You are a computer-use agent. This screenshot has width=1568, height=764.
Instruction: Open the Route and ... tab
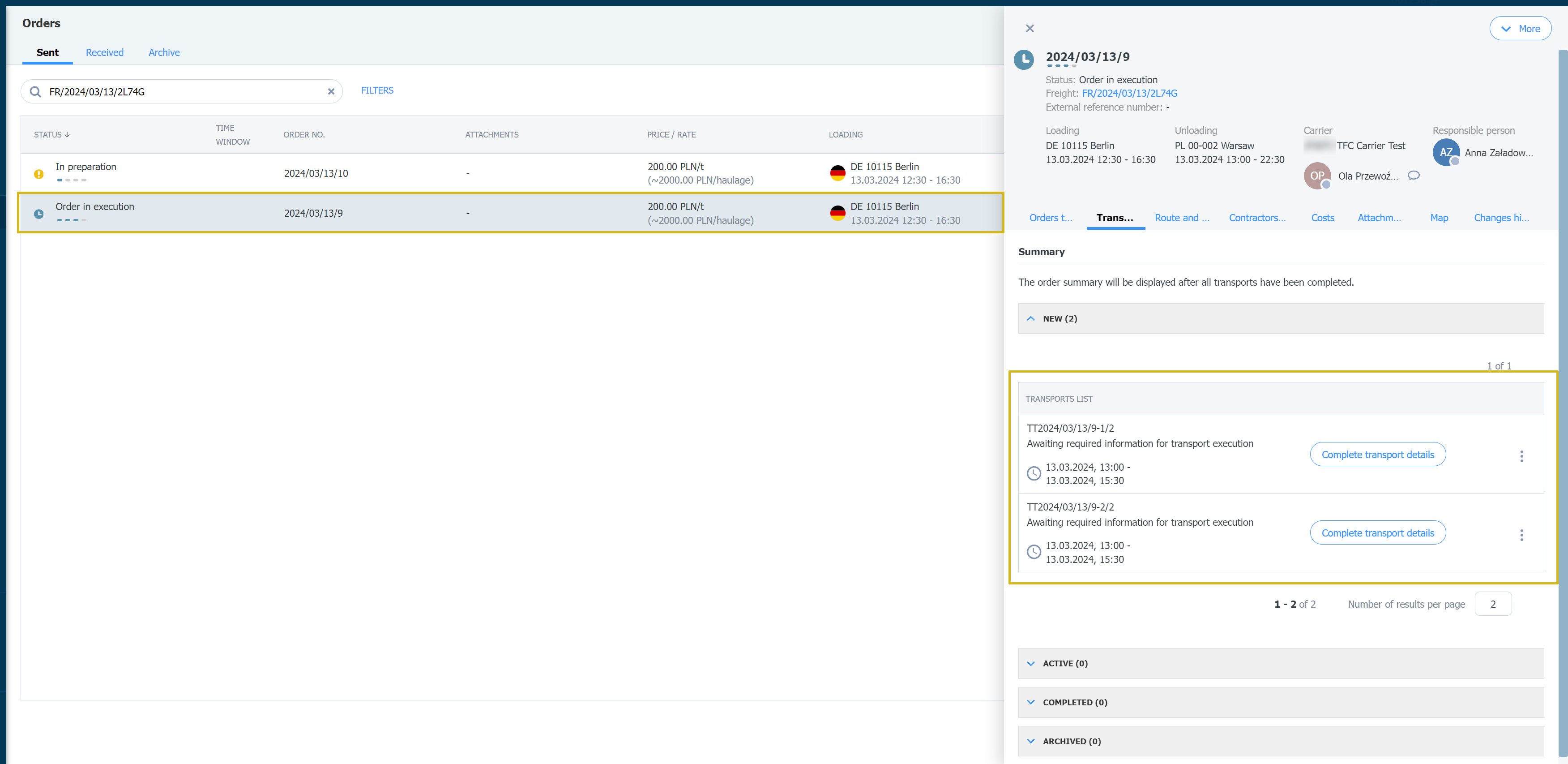[1181, 217]
